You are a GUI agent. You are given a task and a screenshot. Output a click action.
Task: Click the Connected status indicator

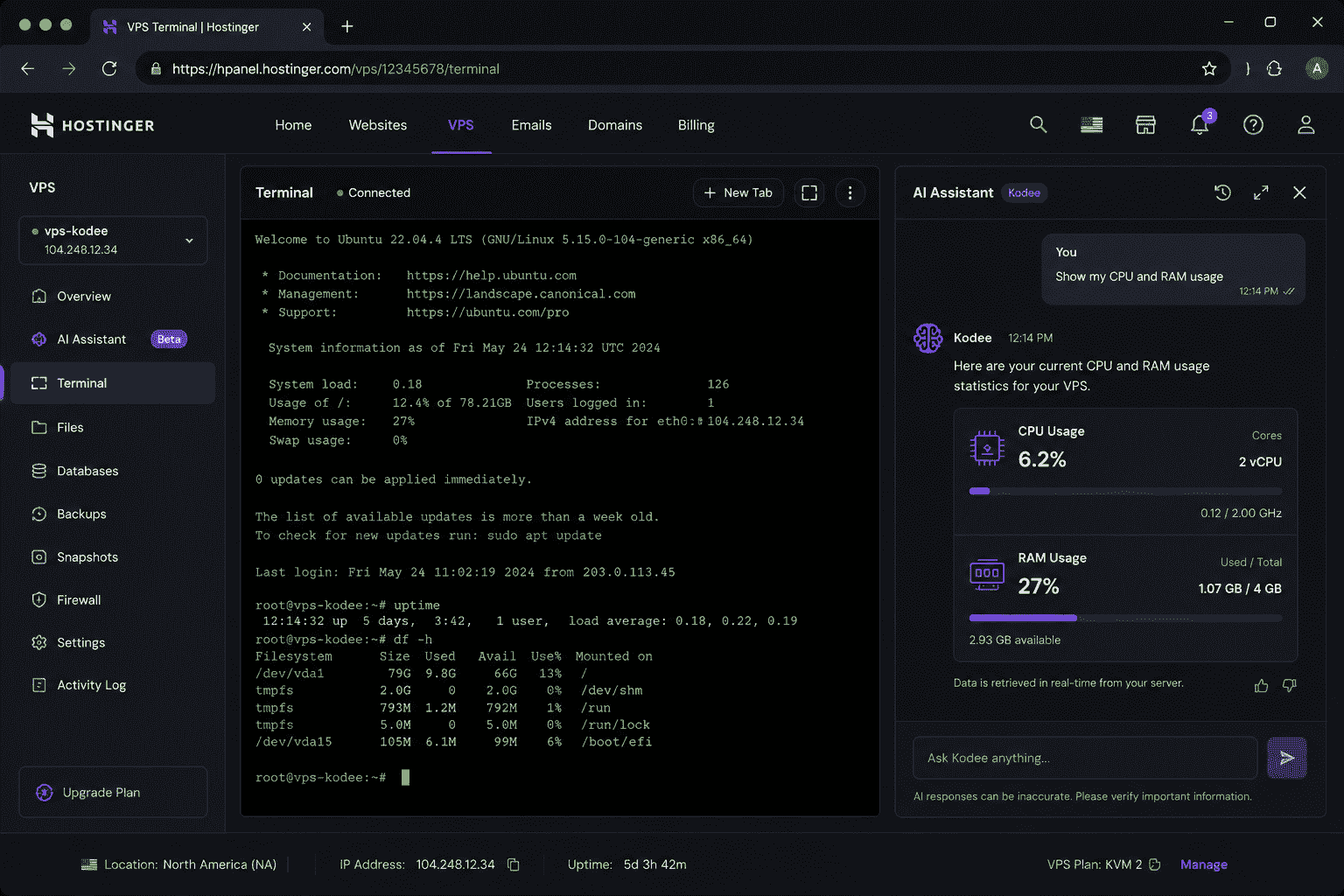click(x=374, y=192)
